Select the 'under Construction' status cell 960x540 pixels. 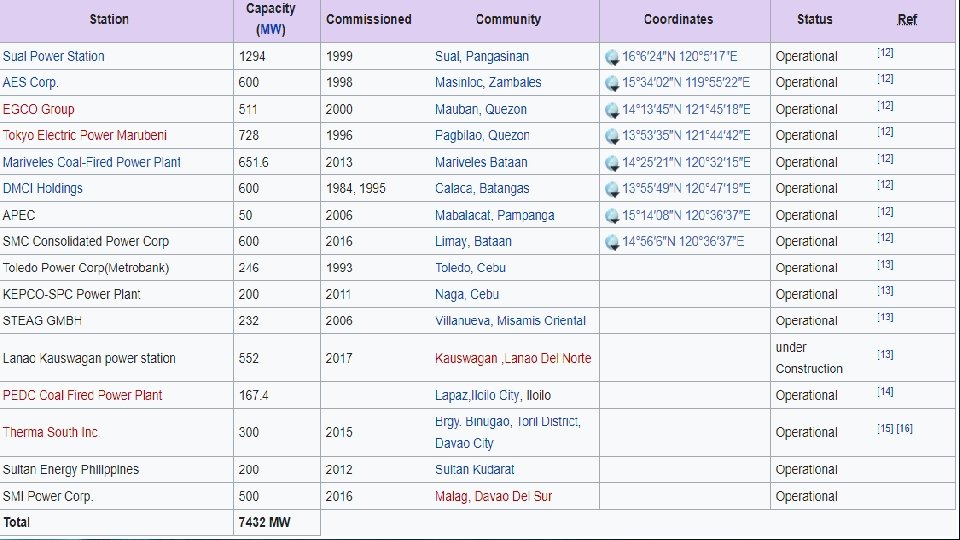pos(809,358)
